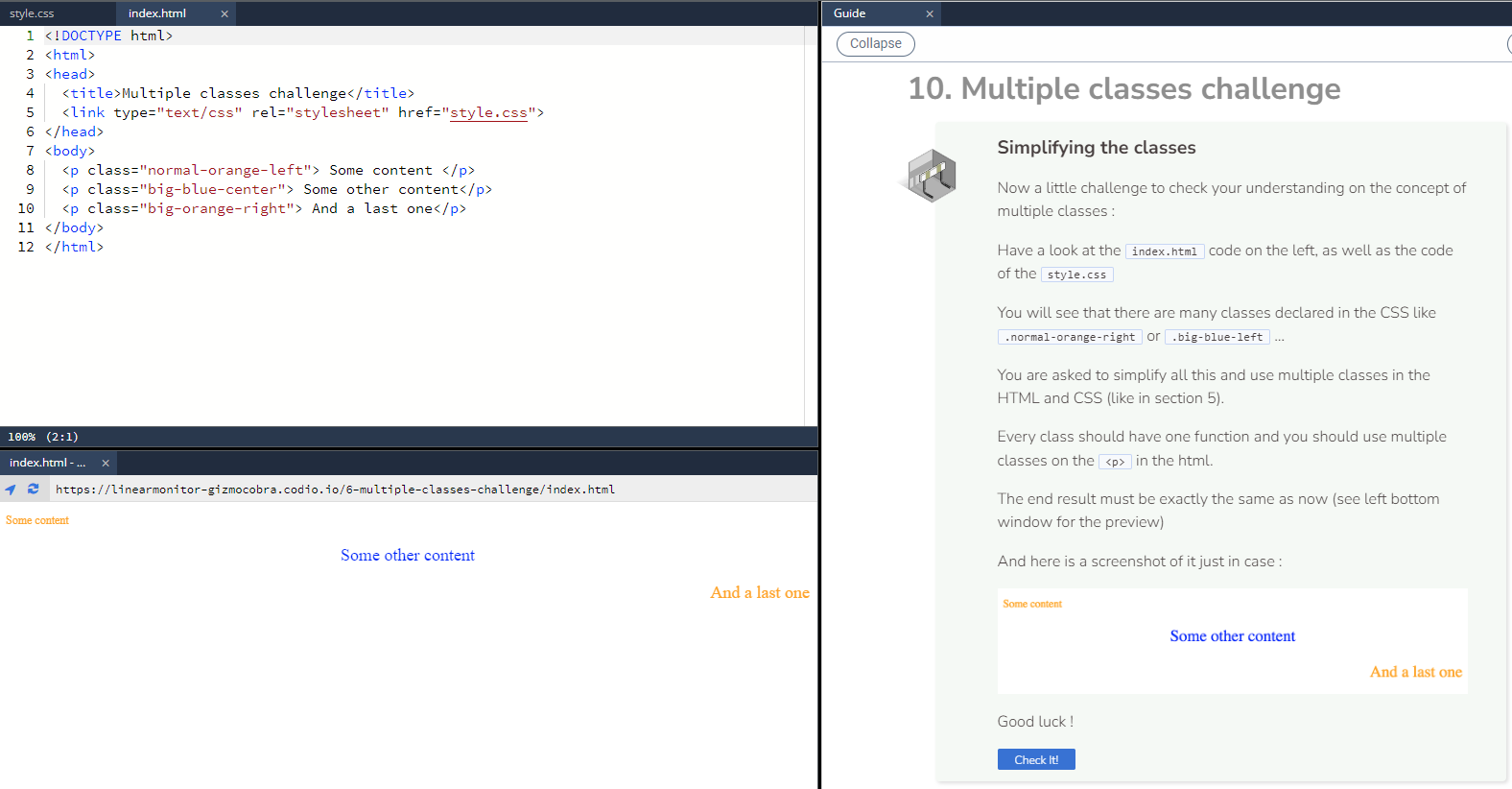Viewport: 1512px width, 789px height.
Task: Click the 10. Multiple classes challenge heading
Action: pyautogui.click(x=1124, y=88)
